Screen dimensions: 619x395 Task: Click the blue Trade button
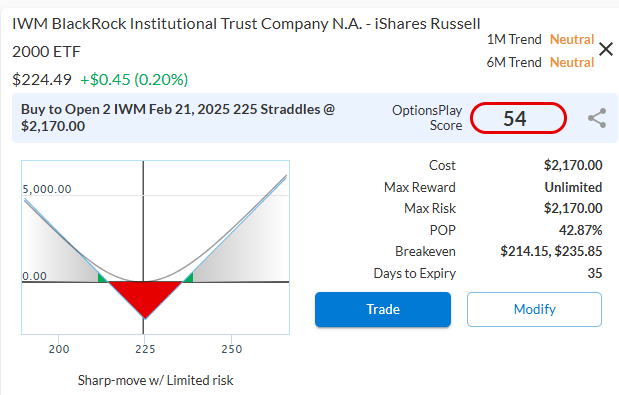pos(383,309)
